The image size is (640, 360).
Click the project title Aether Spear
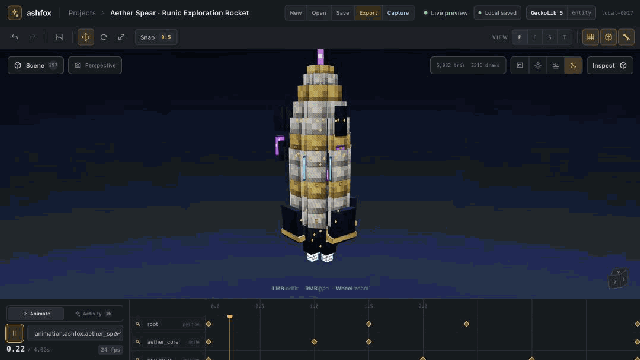180,13
